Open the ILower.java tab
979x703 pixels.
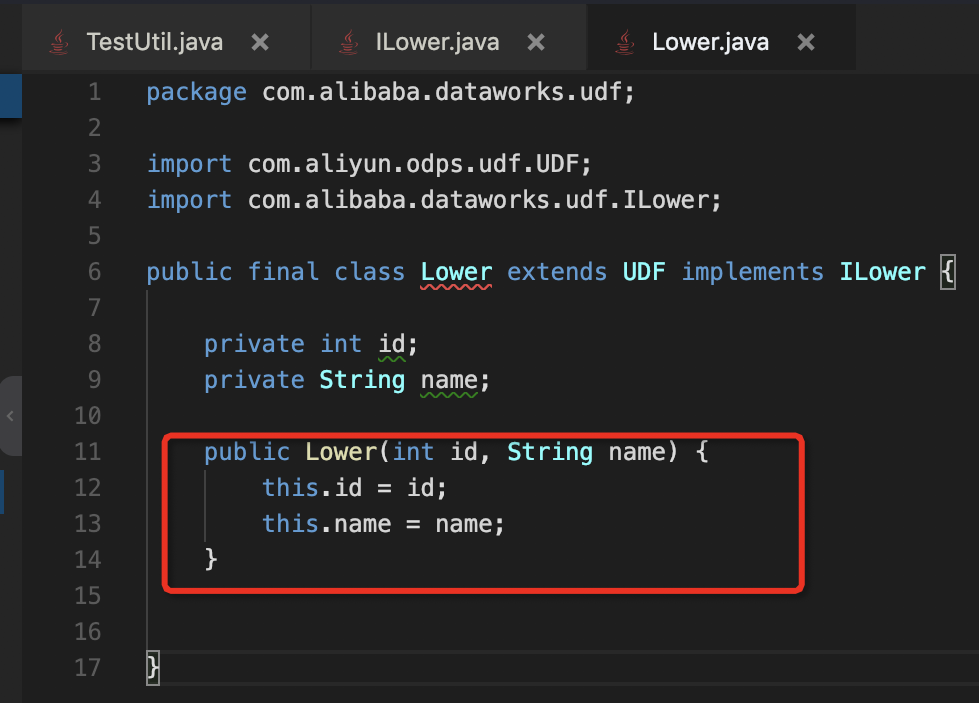click(437, 42)
